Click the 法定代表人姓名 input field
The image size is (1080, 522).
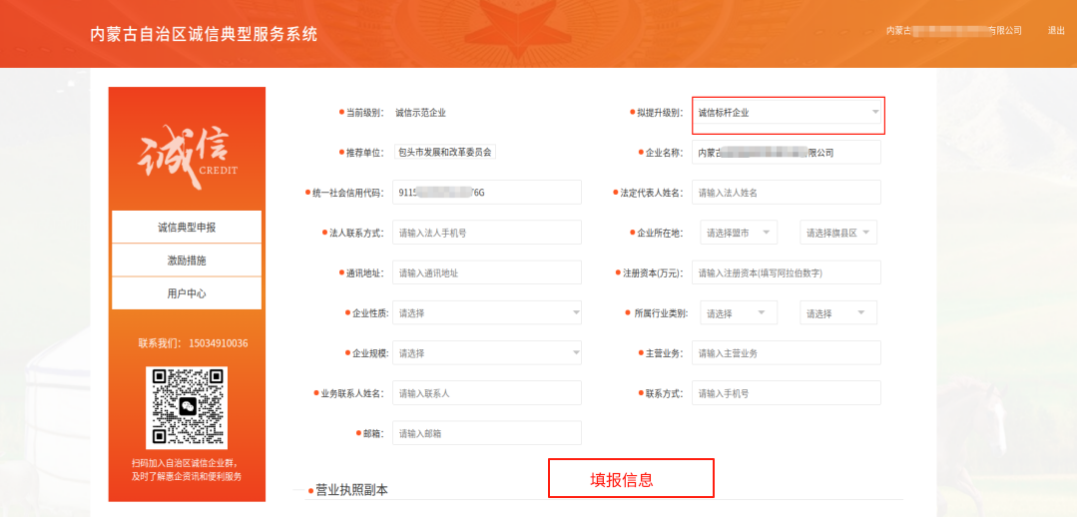point(786,192)
